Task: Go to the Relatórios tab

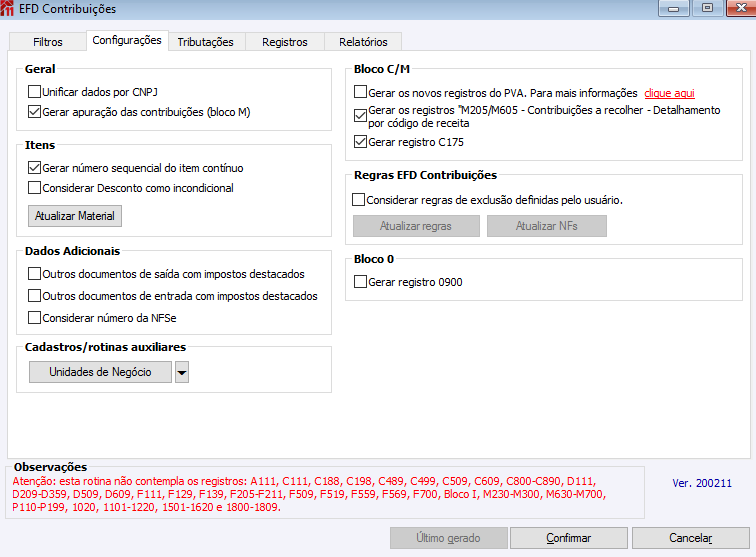Action: tap(363, 42)
